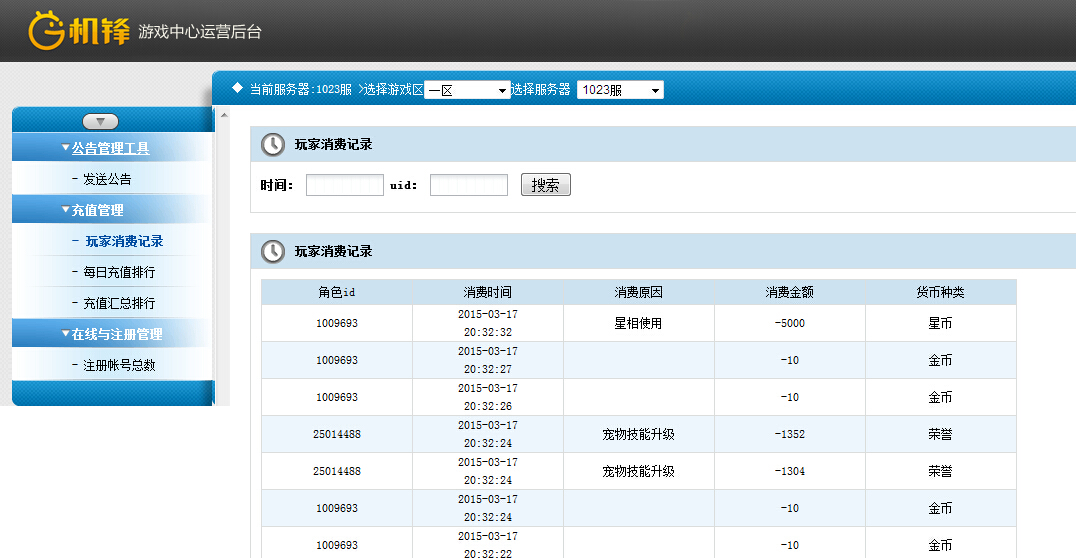Focus the uid input field

click(469, 185)
